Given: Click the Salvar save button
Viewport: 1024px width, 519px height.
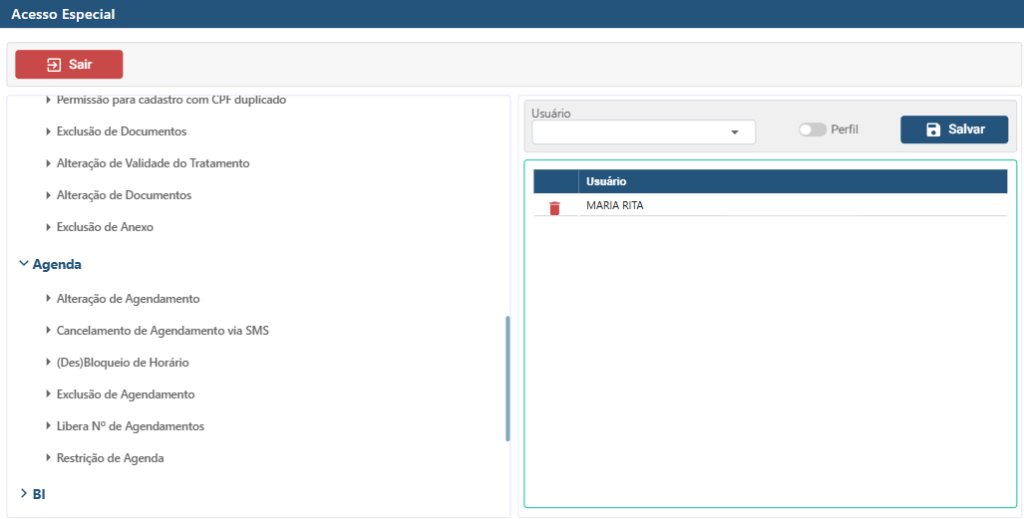Looking at the screenshot, I should 954,130.
